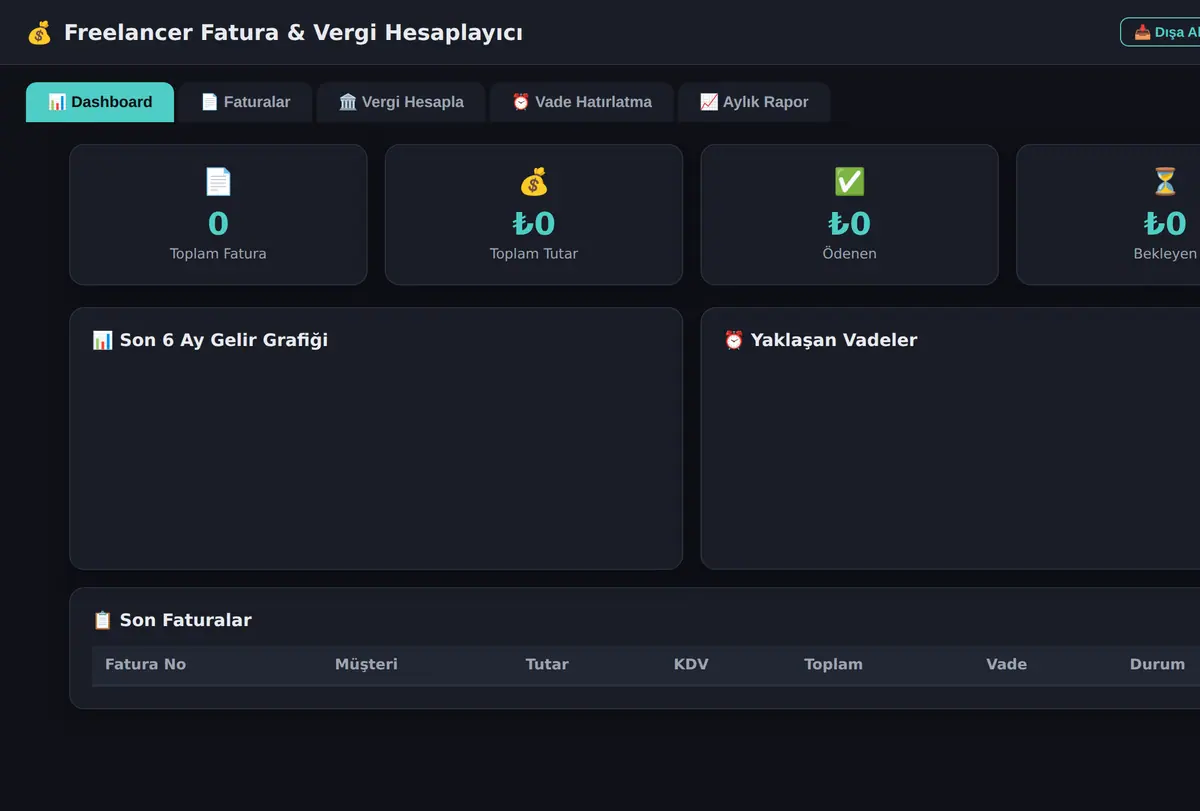Click the Toplam Fatura count value 0
Viewport: 1200px width, 811px height.
218,223
